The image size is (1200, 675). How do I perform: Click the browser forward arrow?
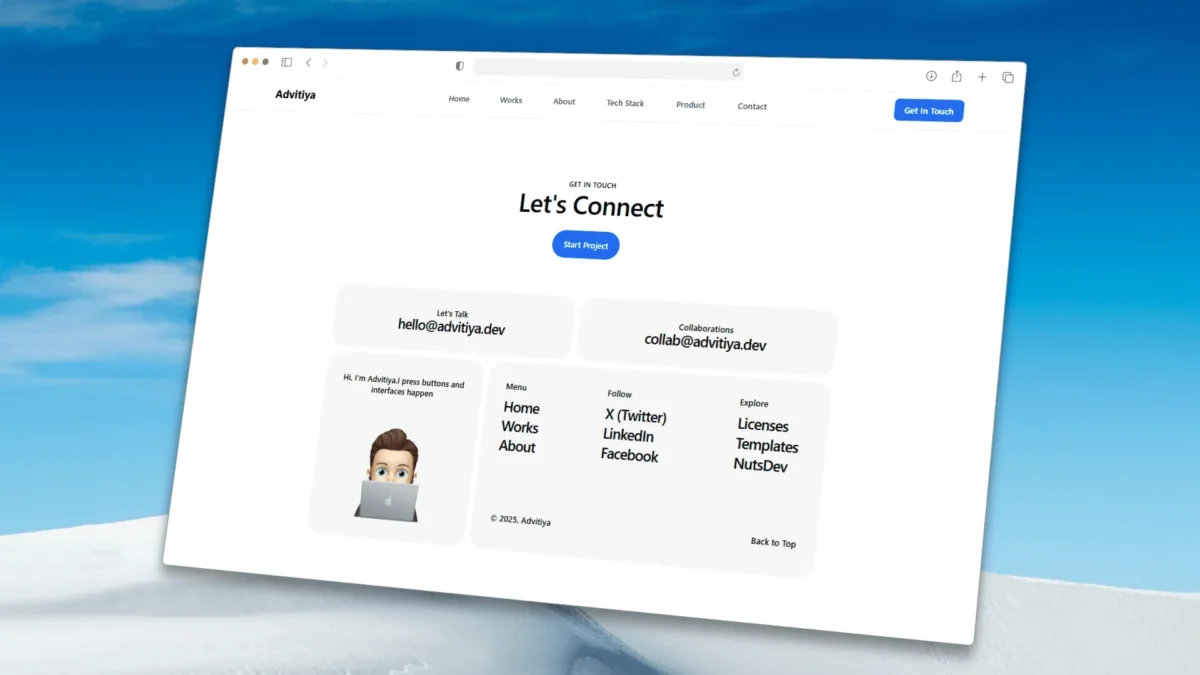(x=325, y=63)
